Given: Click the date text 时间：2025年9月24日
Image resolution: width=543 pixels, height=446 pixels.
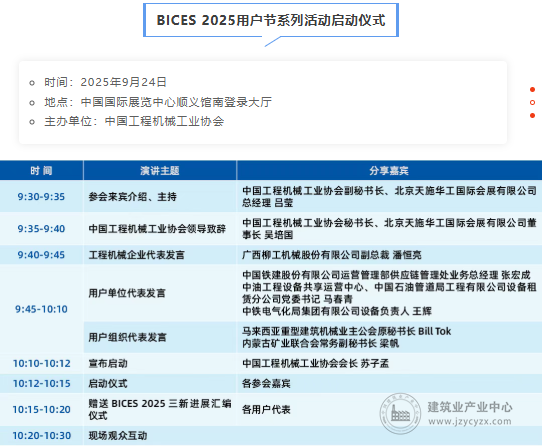Looking at the screenshot, I should [106, 82].
